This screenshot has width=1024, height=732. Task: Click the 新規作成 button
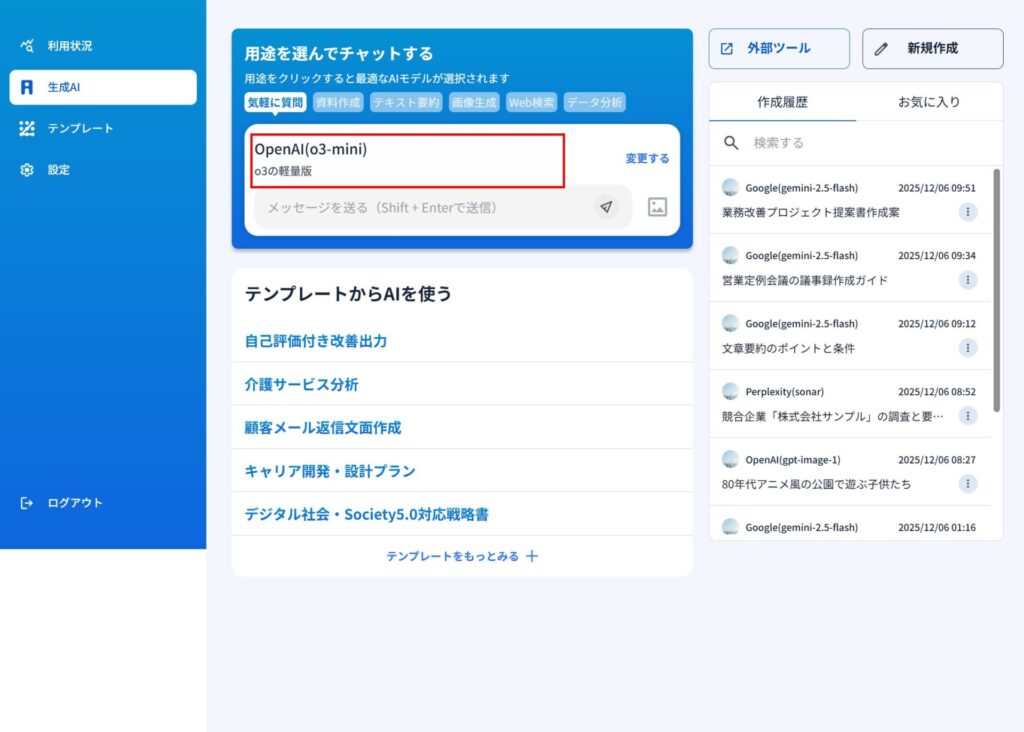pyautogui.click(x=932, y=48)
